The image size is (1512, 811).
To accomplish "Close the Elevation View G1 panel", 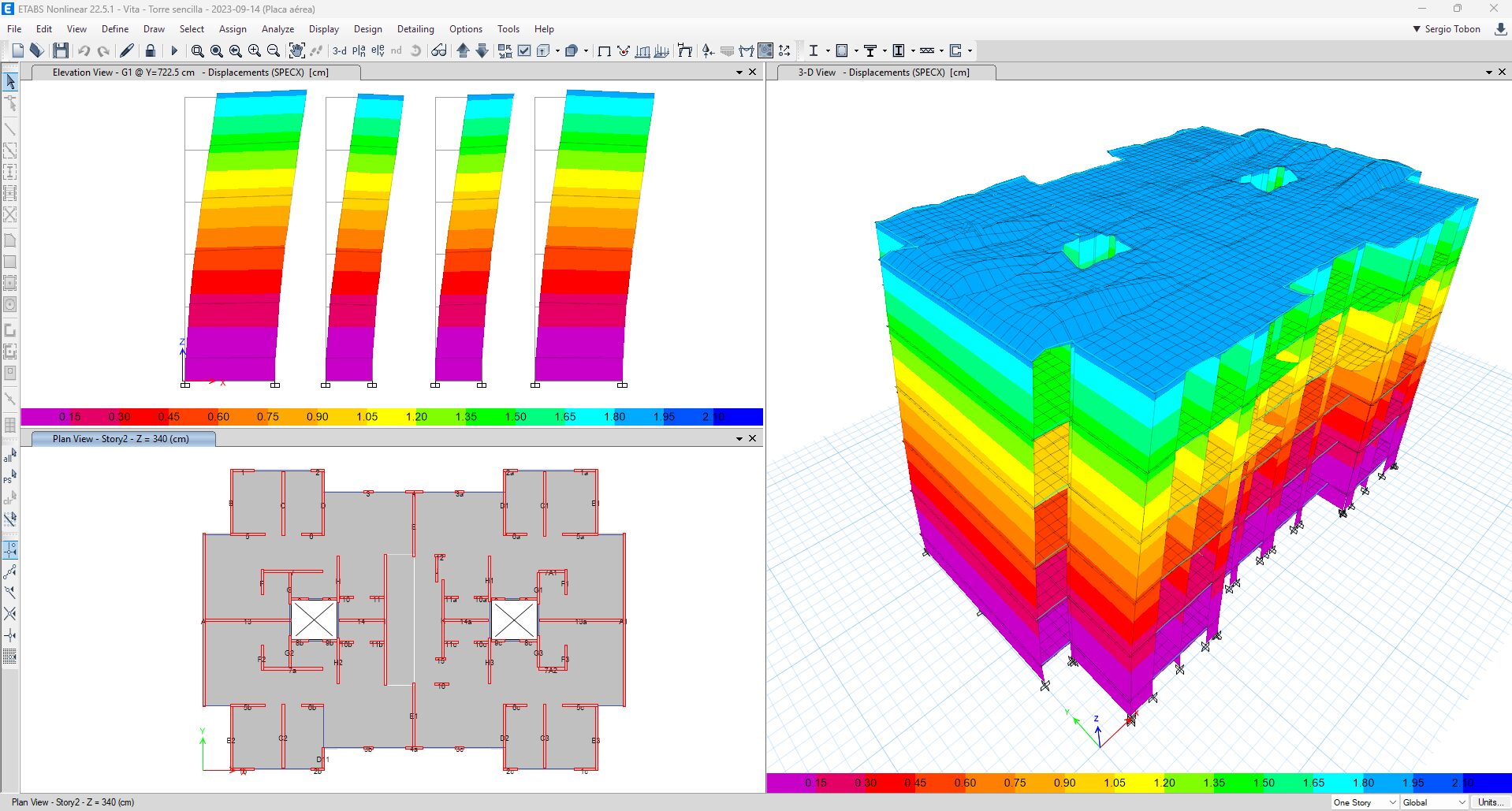I will (x=752, y=73).
